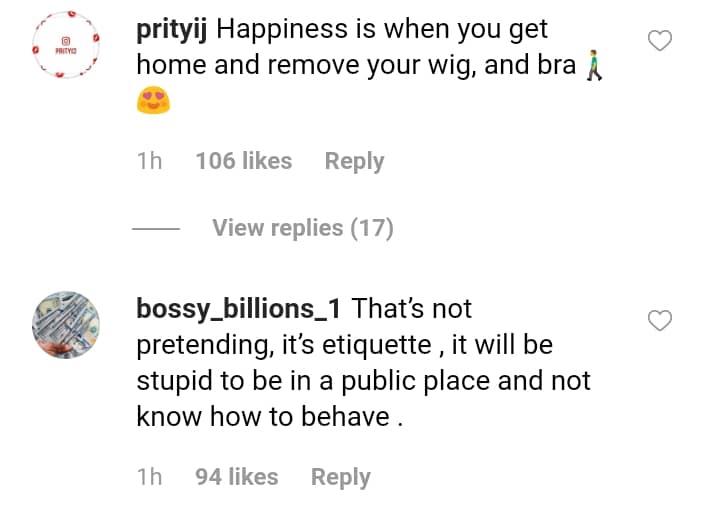
Task: Open the bossy_billions_1 username link
Action: click(239, 309)
